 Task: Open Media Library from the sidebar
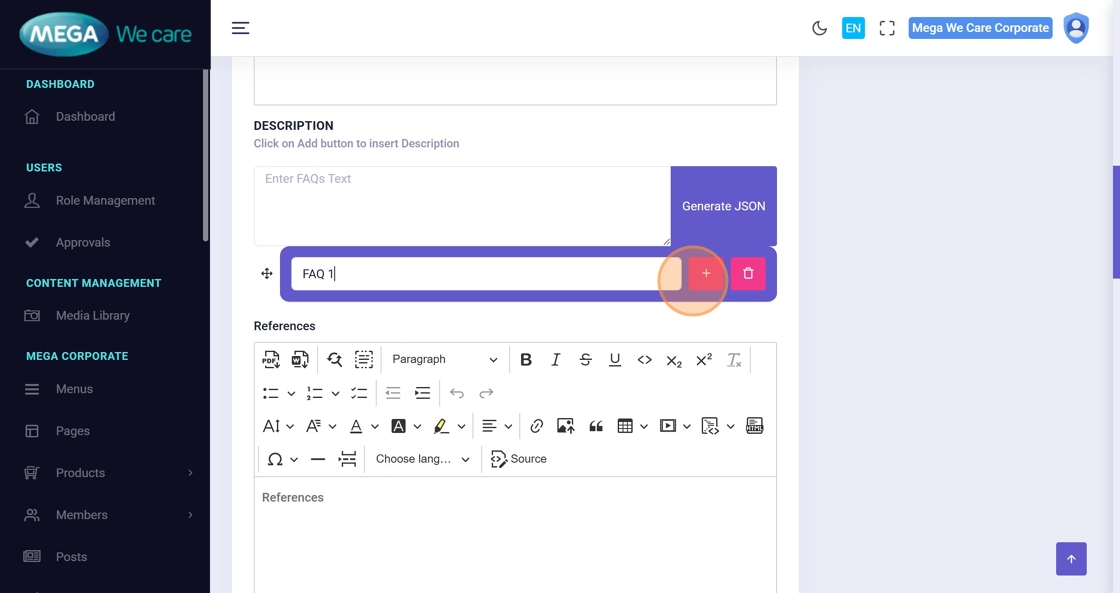(x=93, y=316)
